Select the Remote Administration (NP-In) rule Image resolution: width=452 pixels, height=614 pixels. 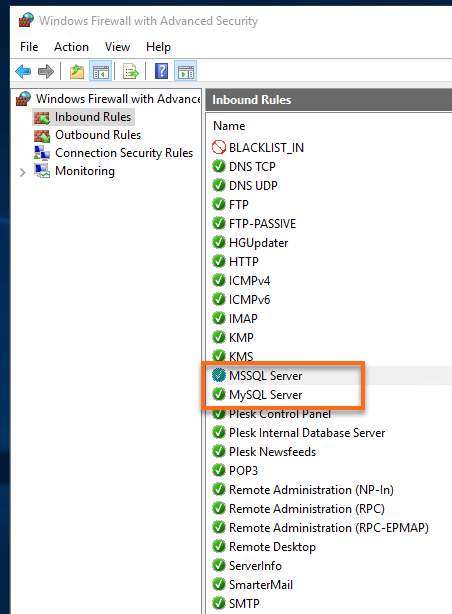pos(311,489)
